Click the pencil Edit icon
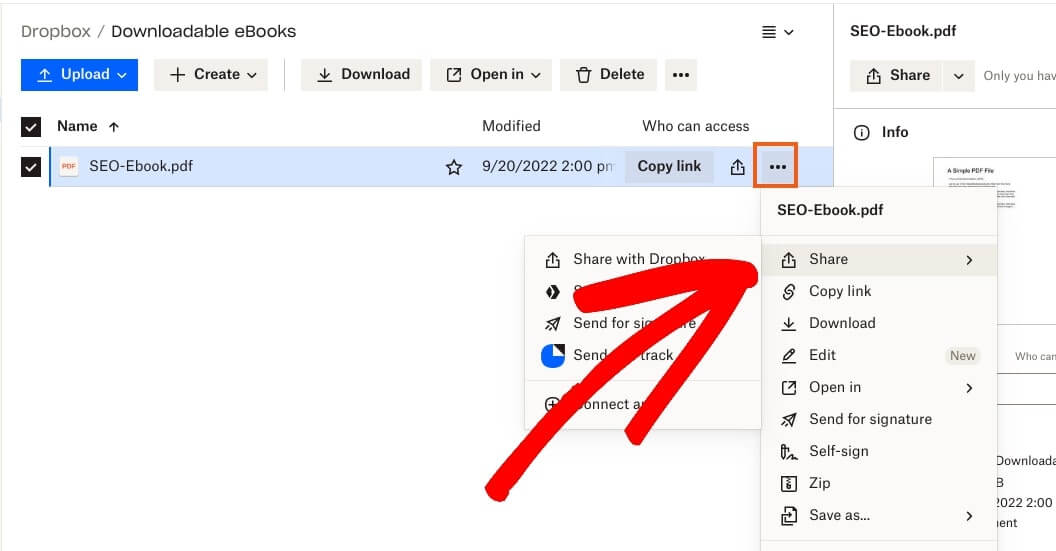The height and width of the screenshot is (551, 1056). [789, 356]
